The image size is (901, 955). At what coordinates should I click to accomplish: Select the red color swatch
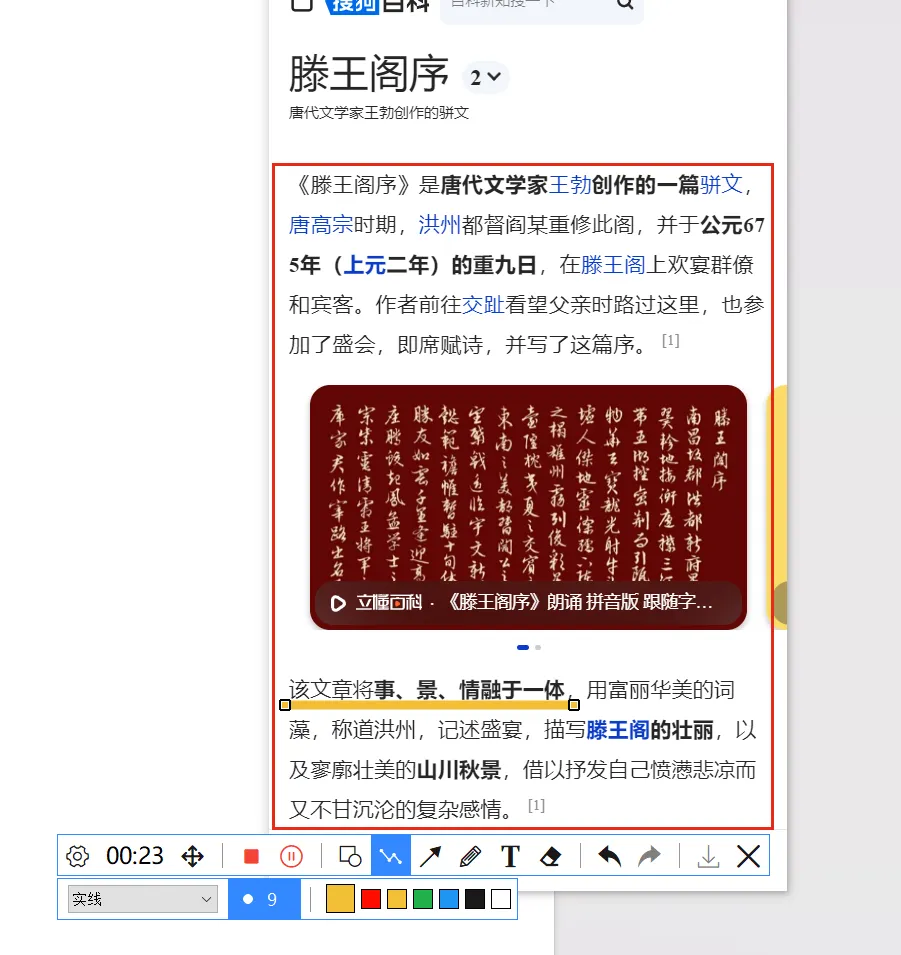point(371,898)
